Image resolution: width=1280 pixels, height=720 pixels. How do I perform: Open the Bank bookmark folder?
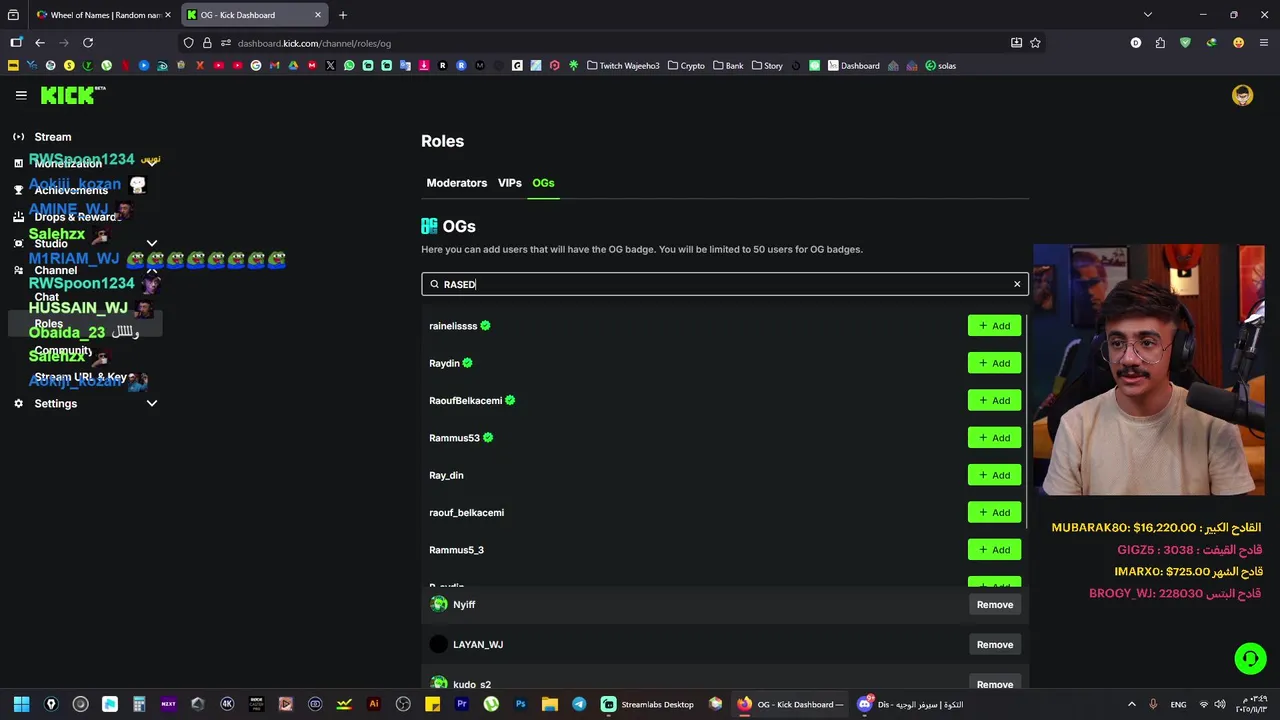pos(728,66)
